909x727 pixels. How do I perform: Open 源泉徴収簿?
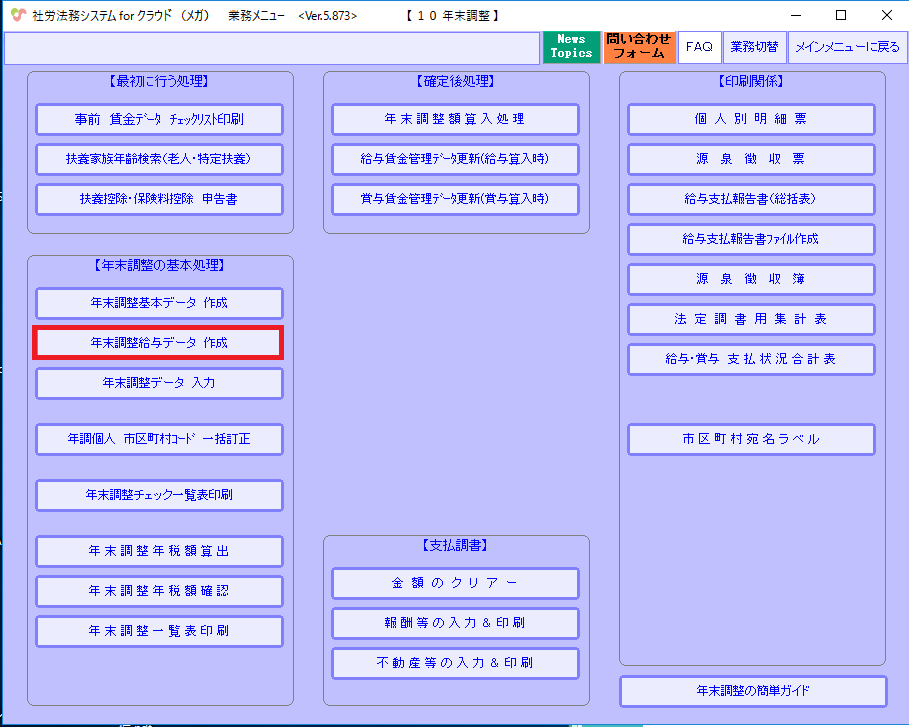tap(751, 279)
